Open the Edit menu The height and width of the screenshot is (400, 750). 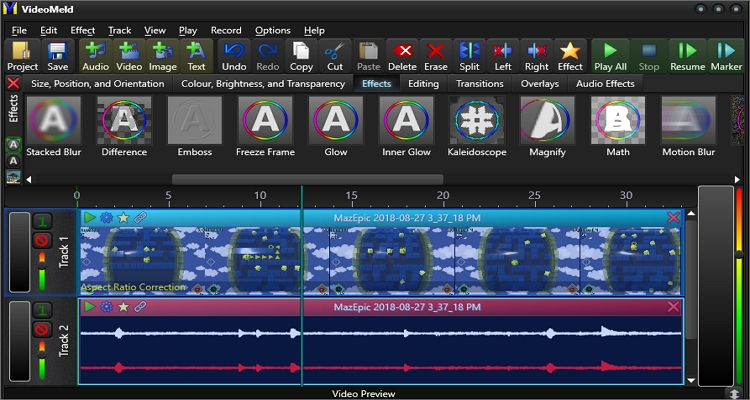point(48,30)
